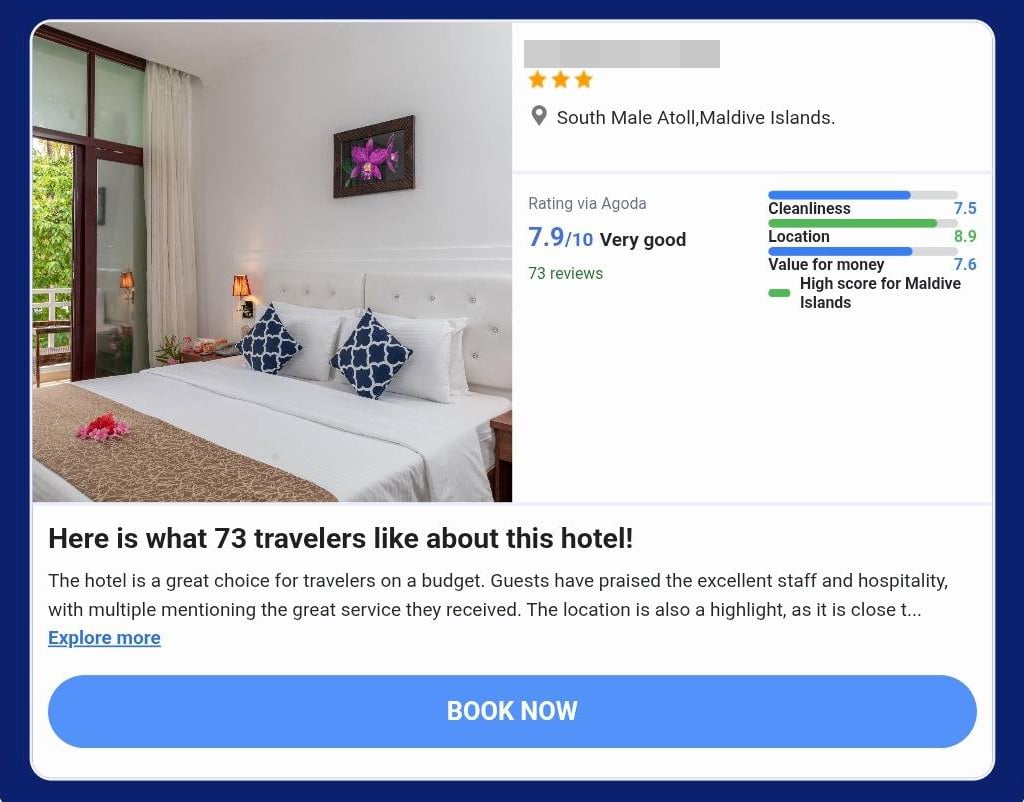1024x802 pixels.
Task: Click the location pin icon
Action: click(539, 116)
